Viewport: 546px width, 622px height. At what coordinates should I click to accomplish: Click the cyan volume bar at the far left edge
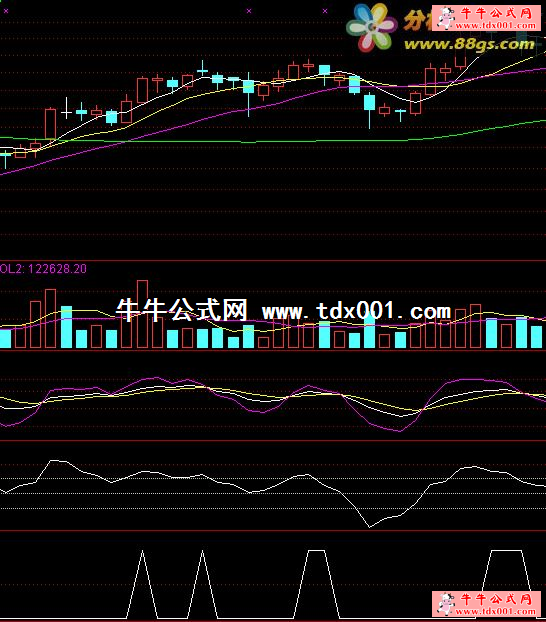click(5, 339)
